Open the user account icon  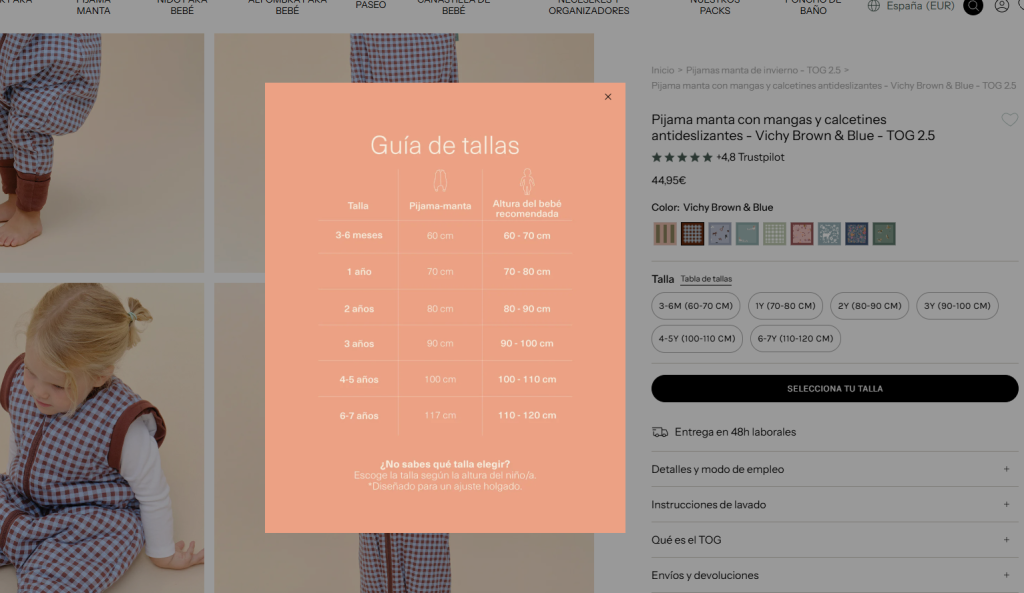click(x=1001, y=6)
